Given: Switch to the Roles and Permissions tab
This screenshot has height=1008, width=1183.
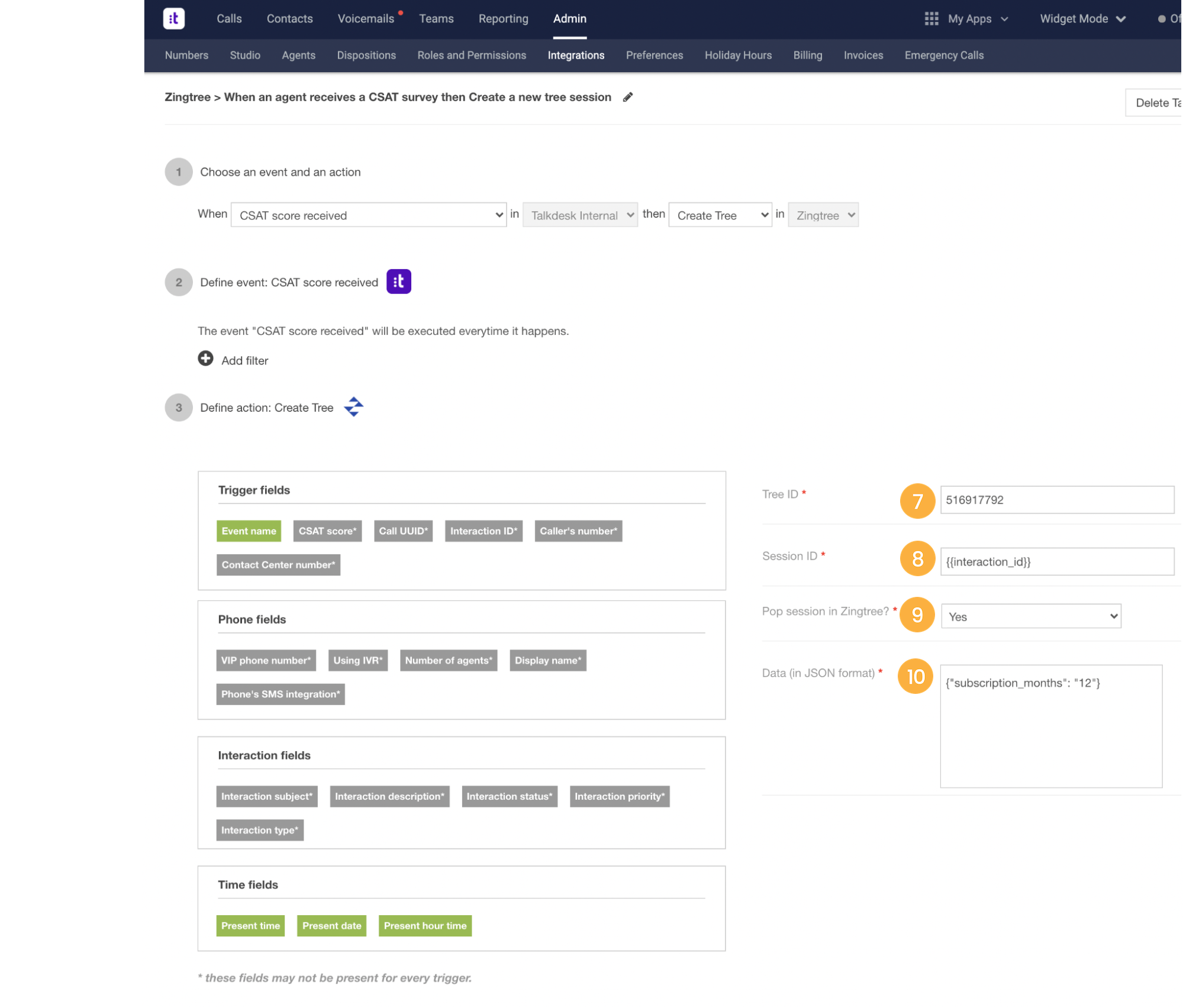Looking at the screenshot, I should pyautogui.click(x=472, y=55).
